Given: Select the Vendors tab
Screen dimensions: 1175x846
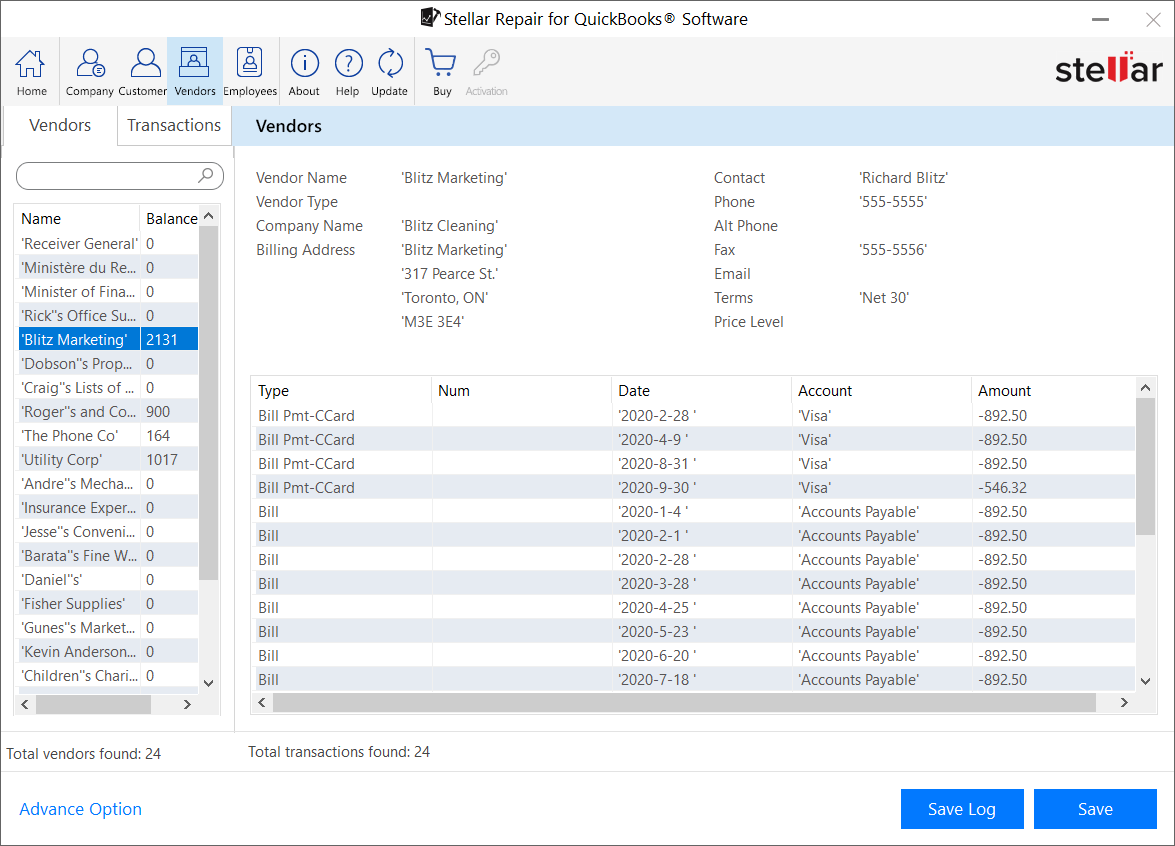Looking at the screenshot, I should 60,126.
